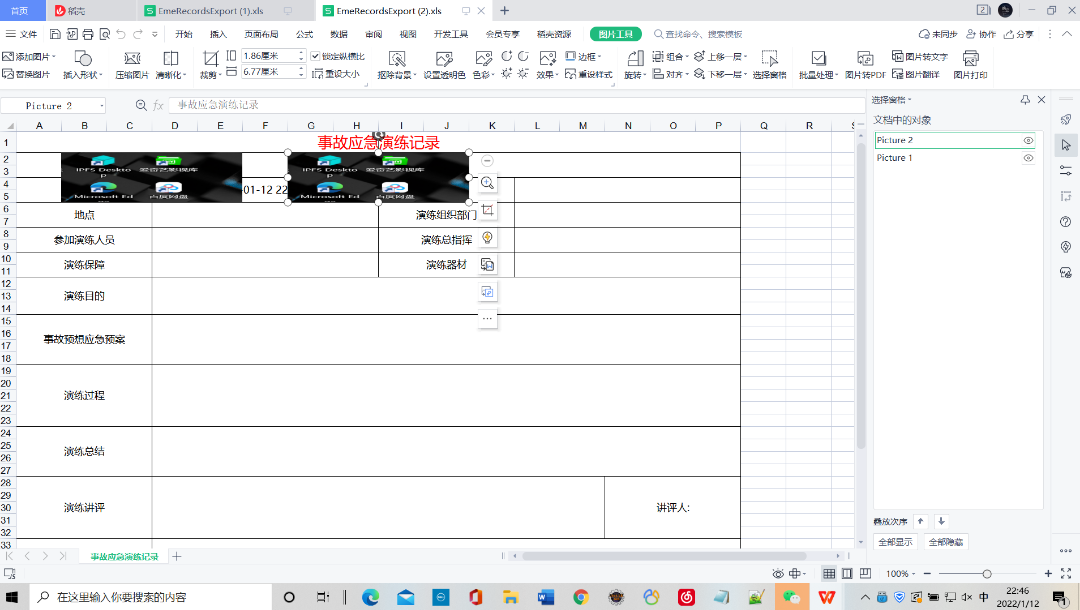Click the floating zoom magnifier icon beside picture

[x=487, y=183]
